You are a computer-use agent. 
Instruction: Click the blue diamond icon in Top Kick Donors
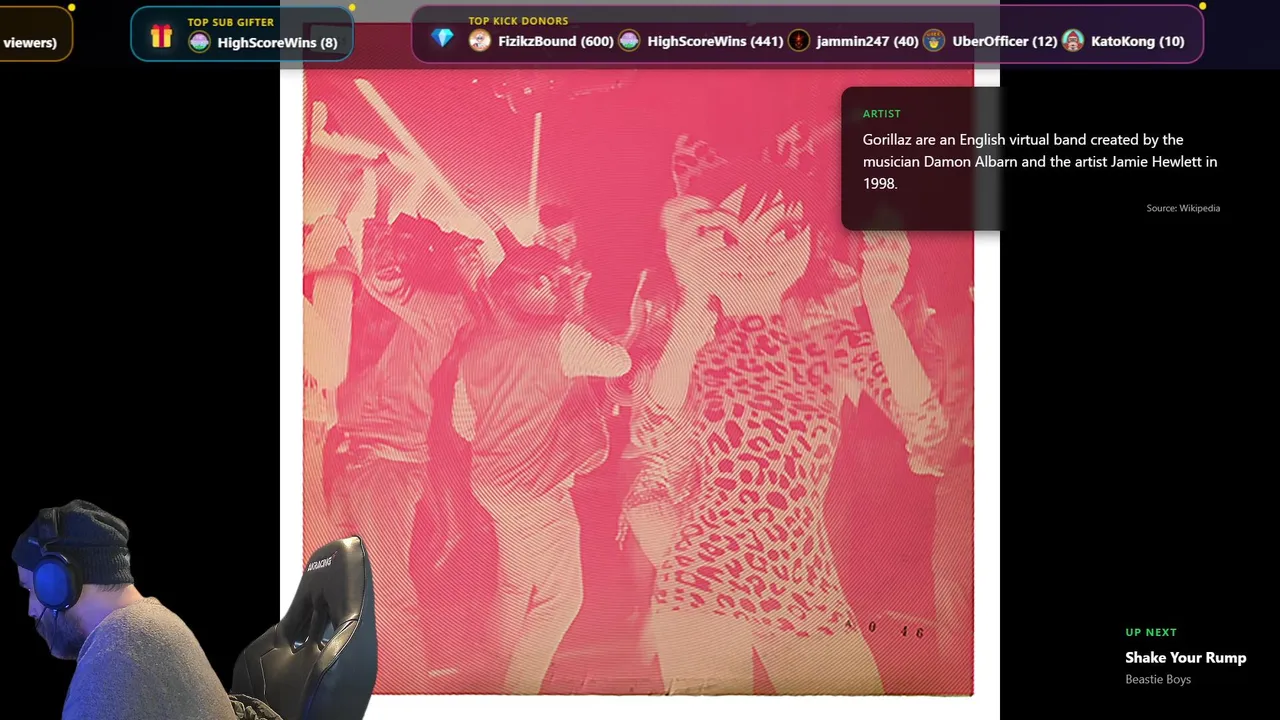[x=443, y=38]
